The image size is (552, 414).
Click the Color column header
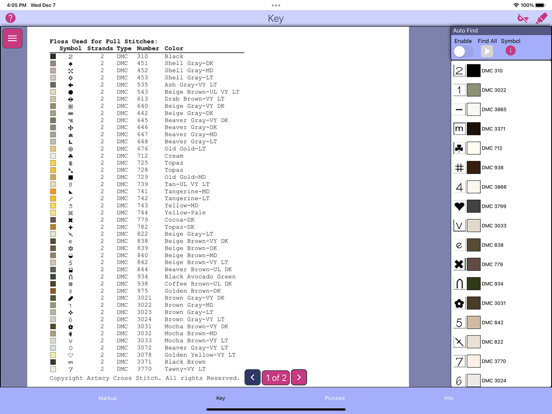pos(174,48)
